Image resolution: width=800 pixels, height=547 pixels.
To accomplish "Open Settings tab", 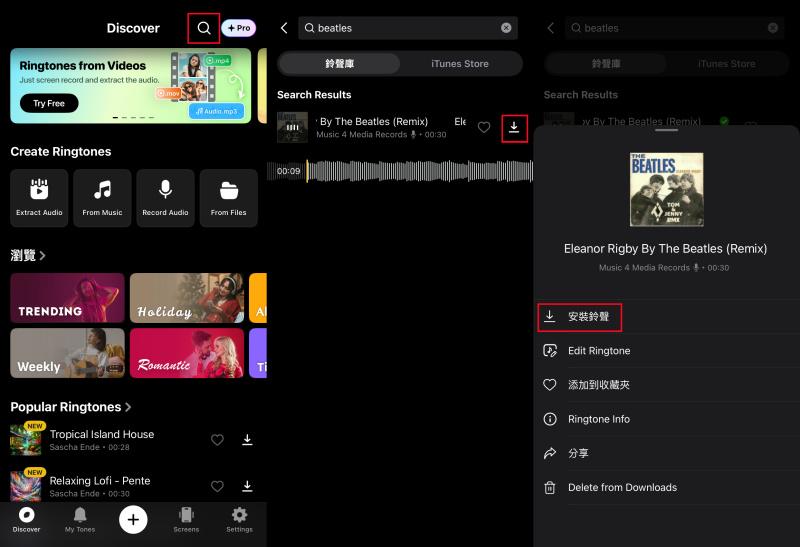I will click(x=239, y=520).
